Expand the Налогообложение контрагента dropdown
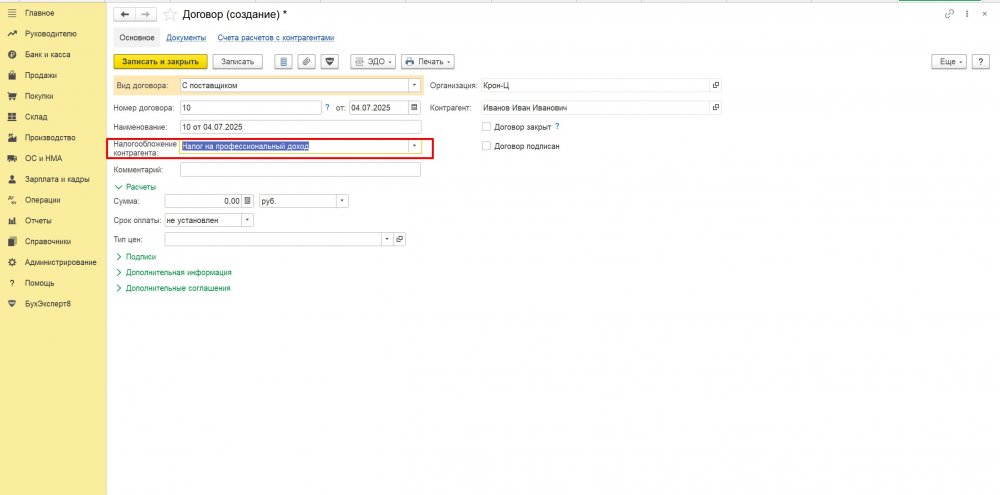This screenshot has width=1000, height=495. pyautogui.click(x=414, y=146)
